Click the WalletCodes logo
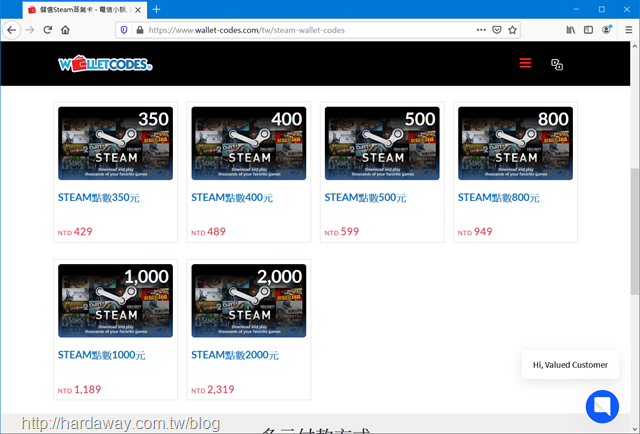640x434 pixels. point(105,64)
